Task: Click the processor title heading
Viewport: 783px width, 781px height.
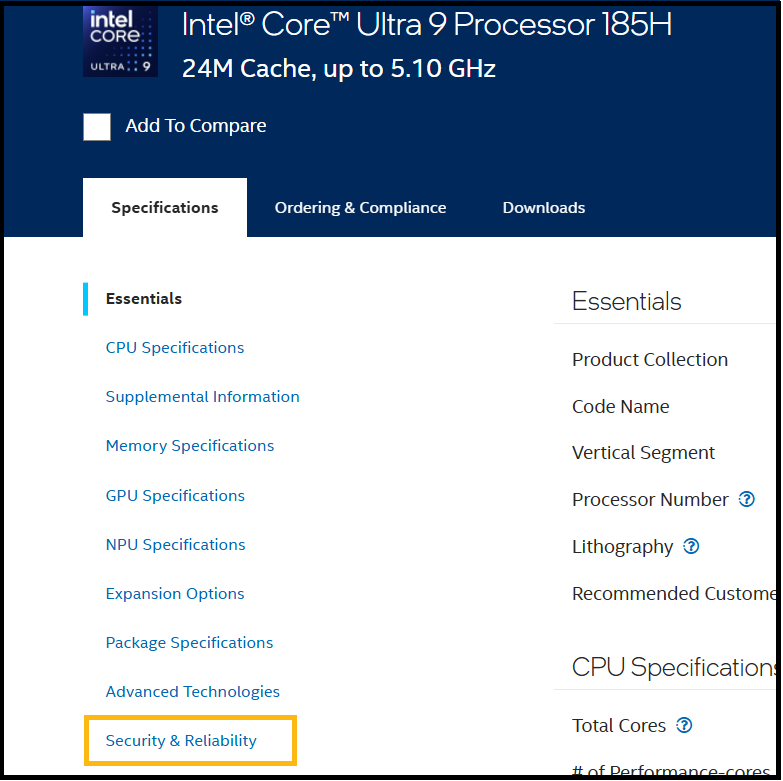Action: [427, 25]
